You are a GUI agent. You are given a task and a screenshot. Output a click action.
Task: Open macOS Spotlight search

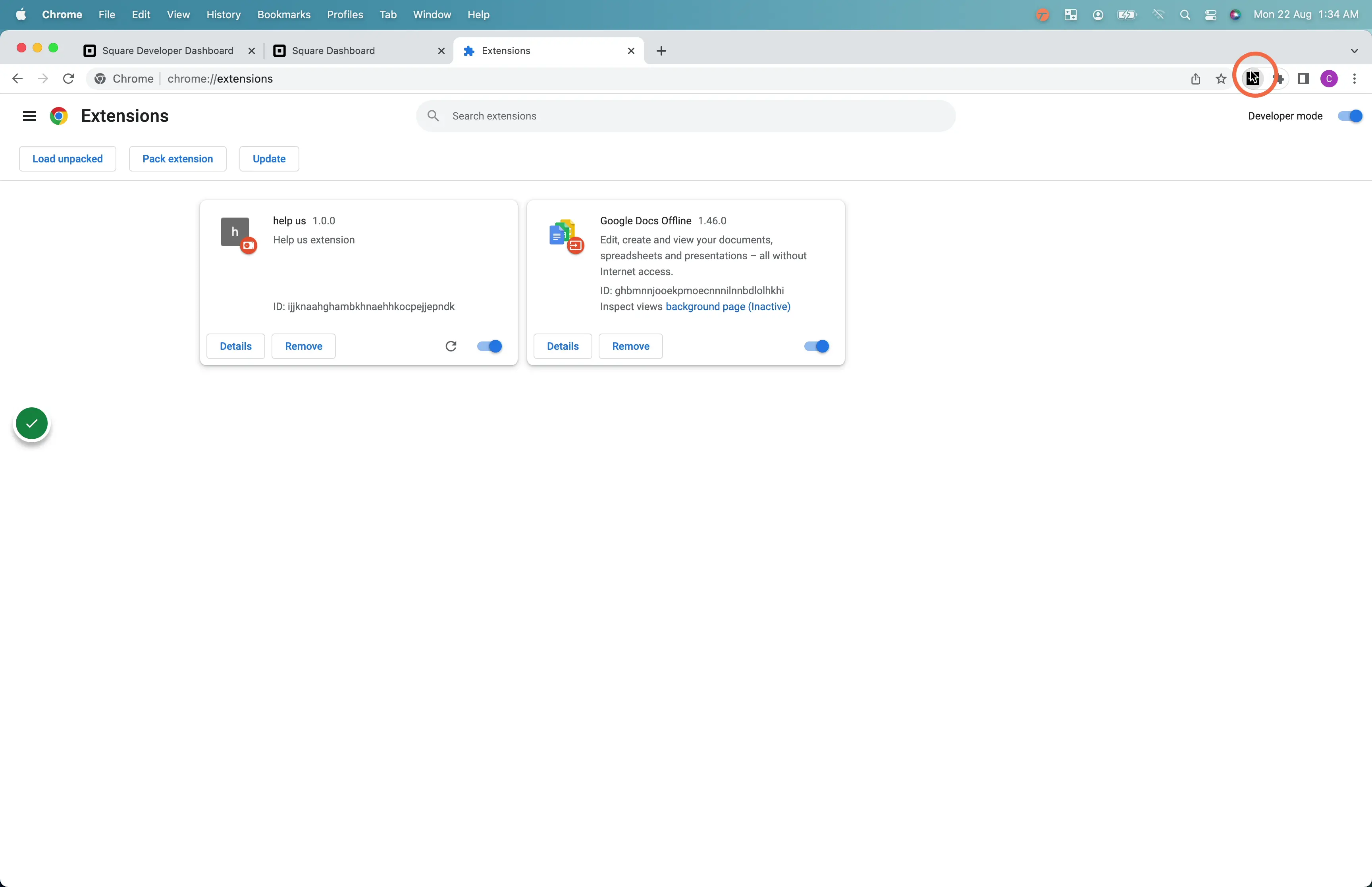(1185, 15)
